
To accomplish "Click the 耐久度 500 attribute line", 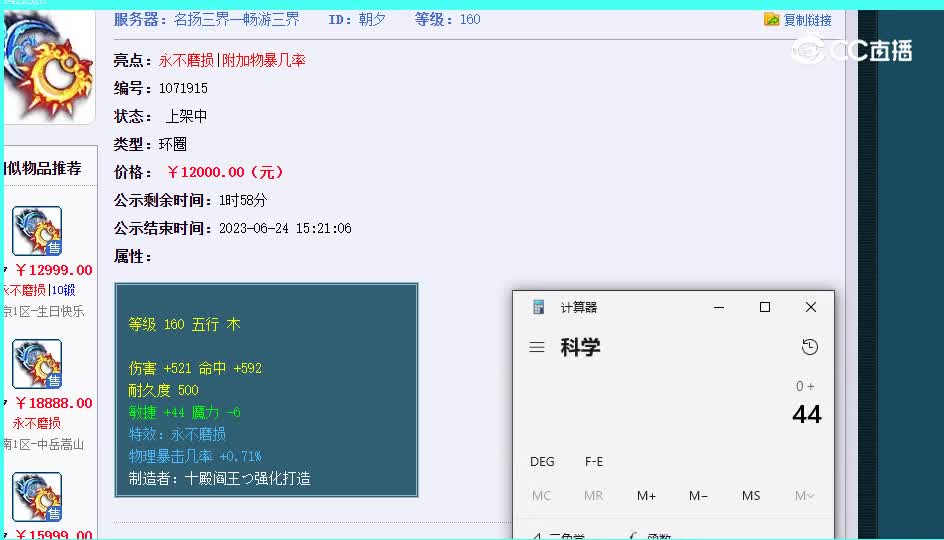I will [163, 390].
